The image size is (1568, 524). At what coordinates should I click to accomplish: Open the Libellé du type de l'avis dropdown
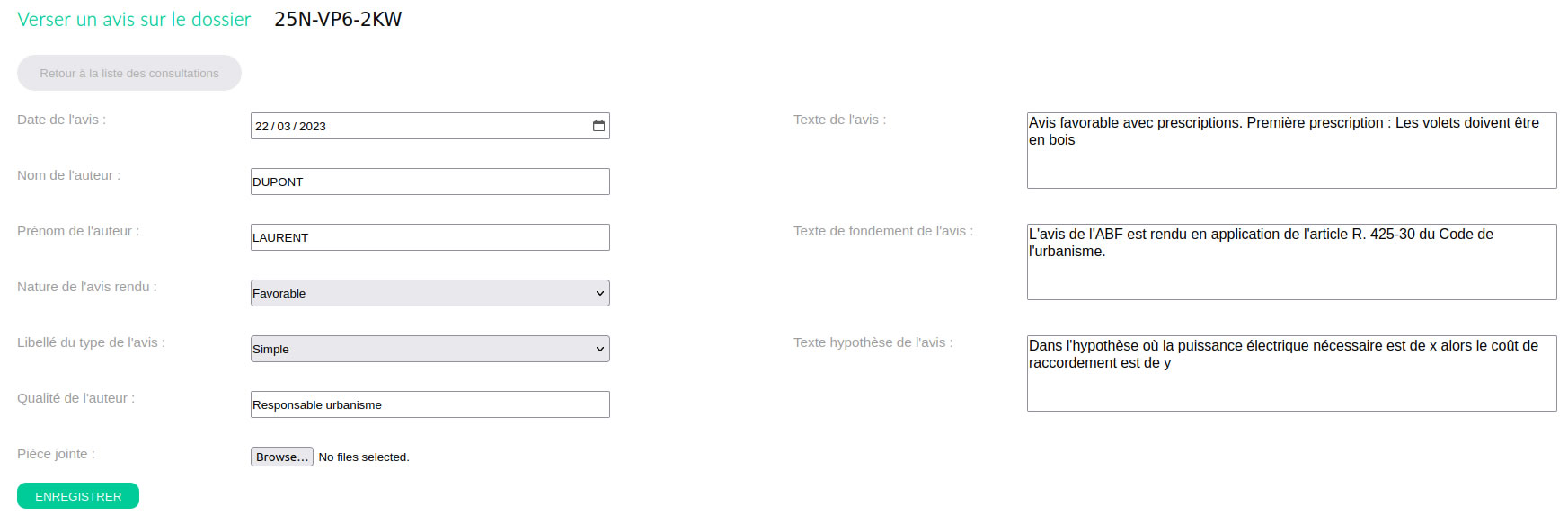(x=430, y=349)
